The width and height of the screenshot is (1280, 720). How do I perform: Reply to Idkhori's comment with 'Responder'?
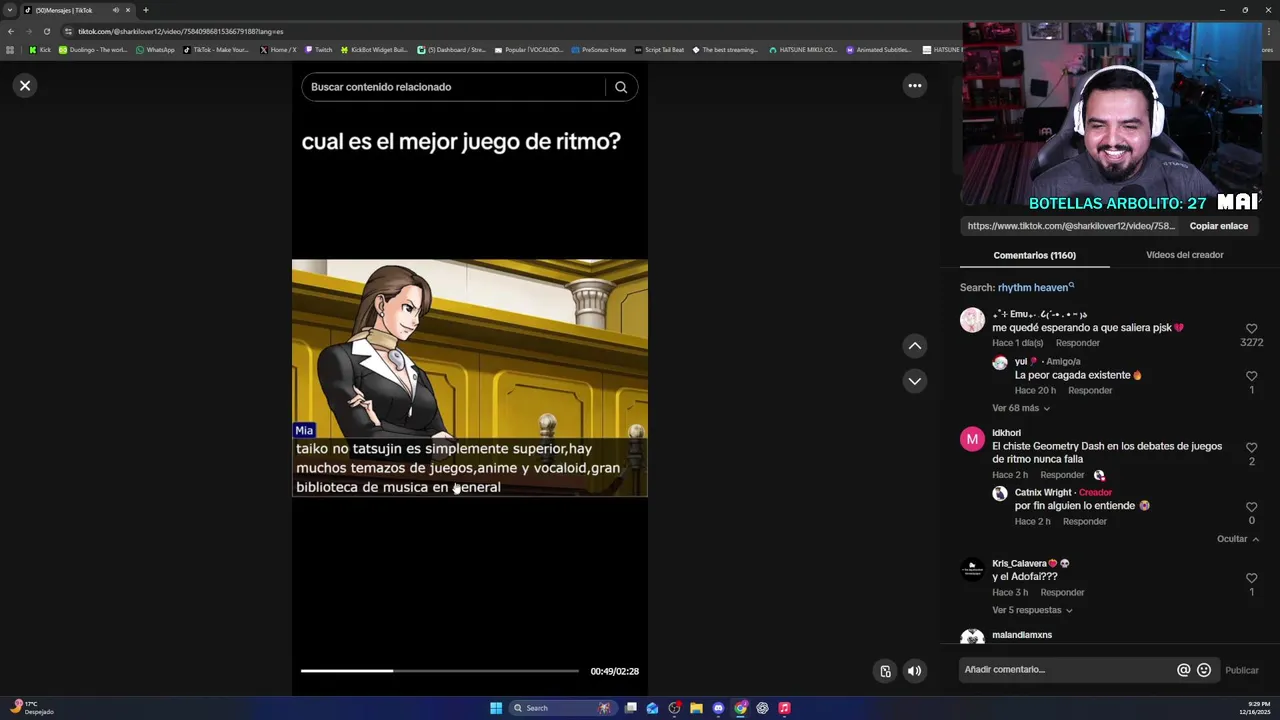click(1062, 475)
